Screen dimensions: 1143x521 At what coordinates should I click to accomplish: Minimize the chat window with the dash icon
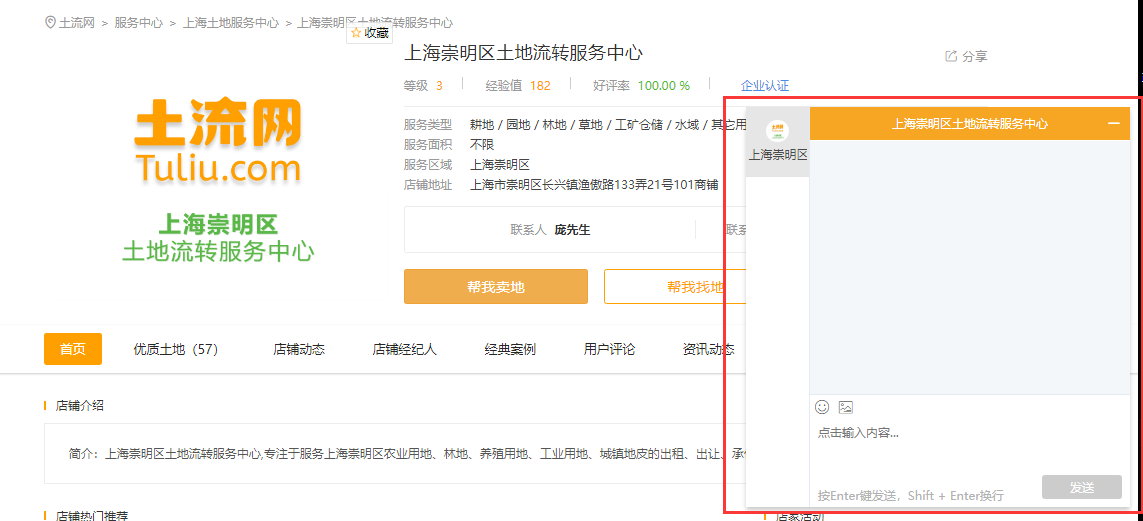tap(1113, 123)
